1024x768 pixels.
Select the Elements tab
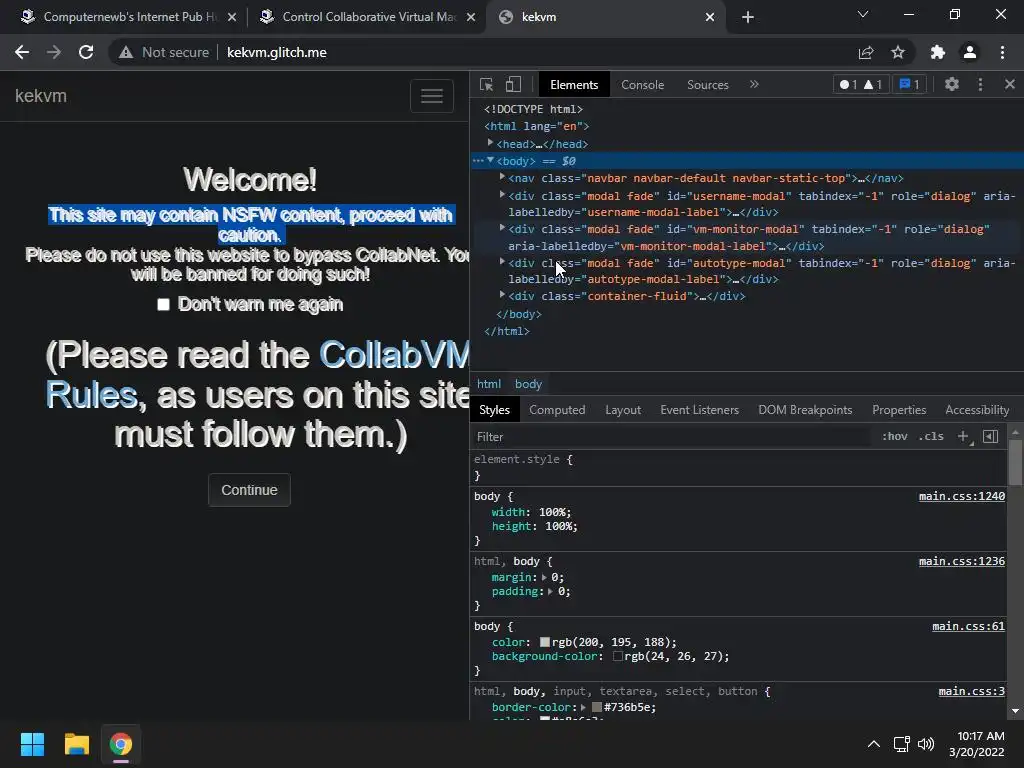point(574,85)
